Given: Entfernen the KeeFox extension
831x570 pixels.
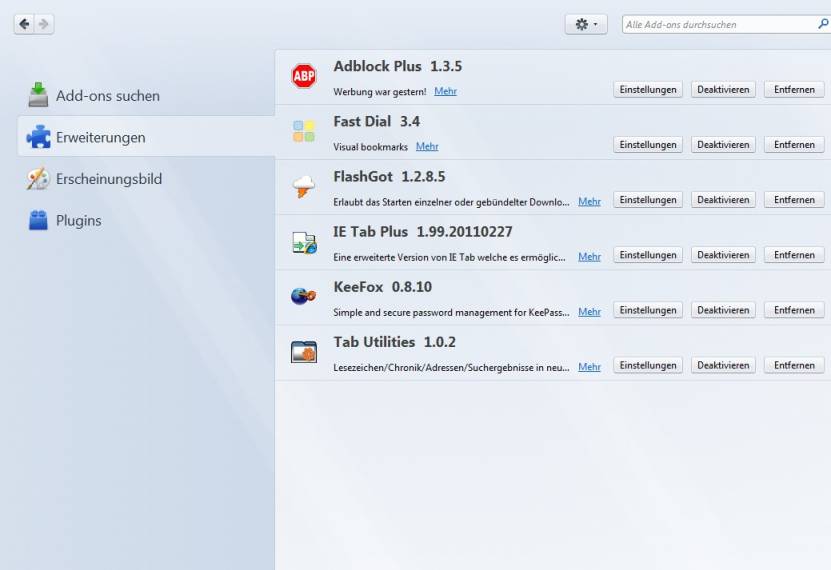Looking at the screenshot, I should point(794,310).
